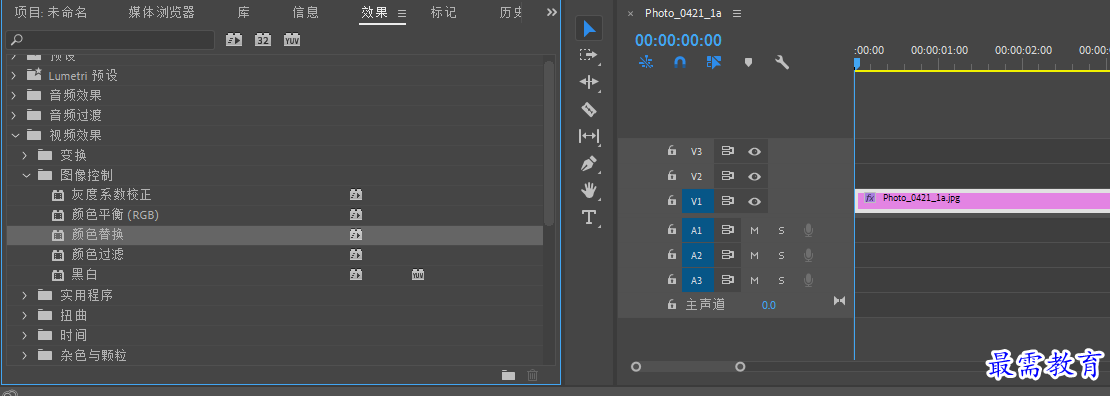1110x396 pixels.
Task: Mute the A1 audio track
Action: pos(755,230)
